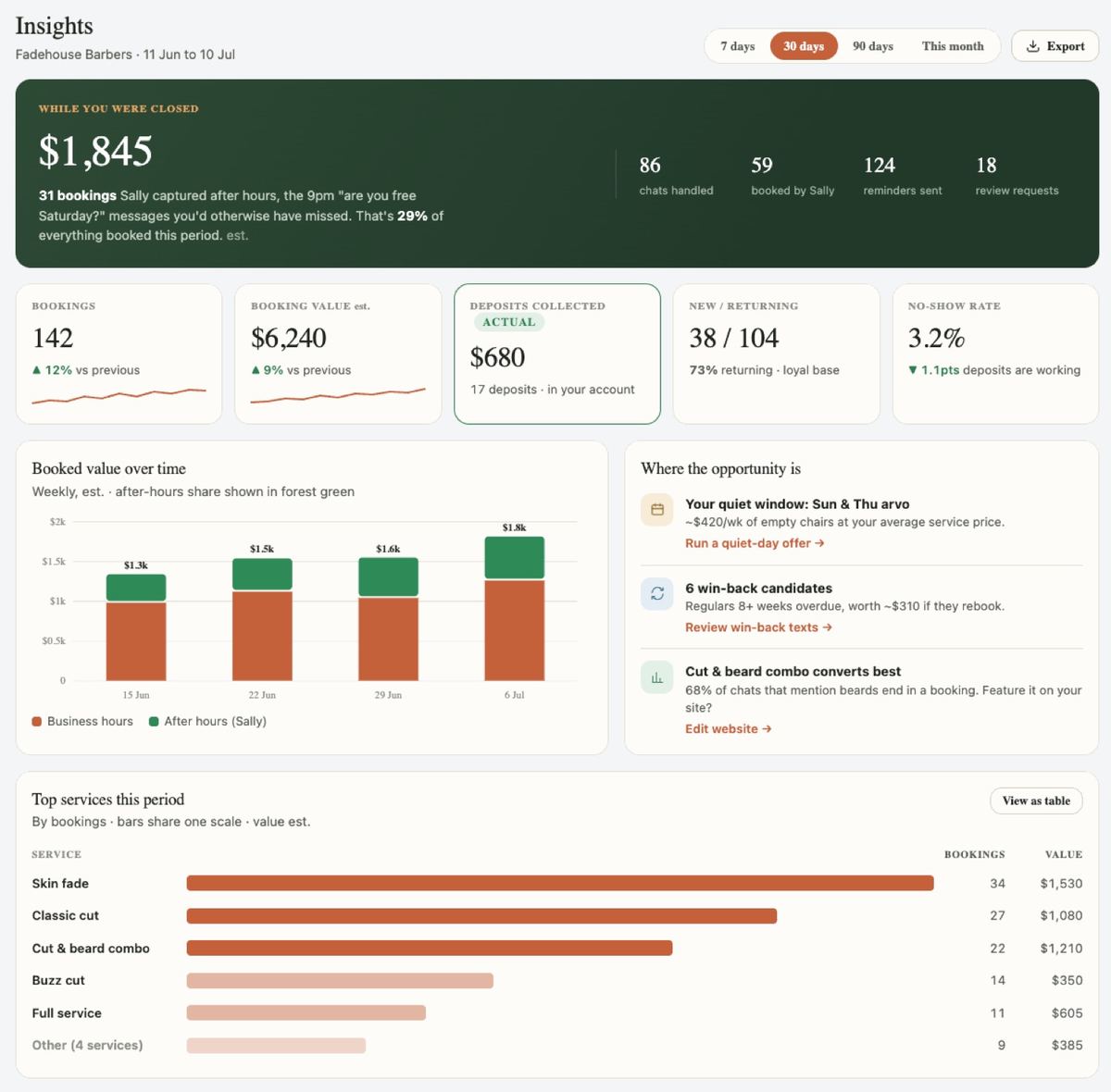The height and width of the screenshot is (1092, 1111).
Task: Open the New / Returning card
Action: 776,354
